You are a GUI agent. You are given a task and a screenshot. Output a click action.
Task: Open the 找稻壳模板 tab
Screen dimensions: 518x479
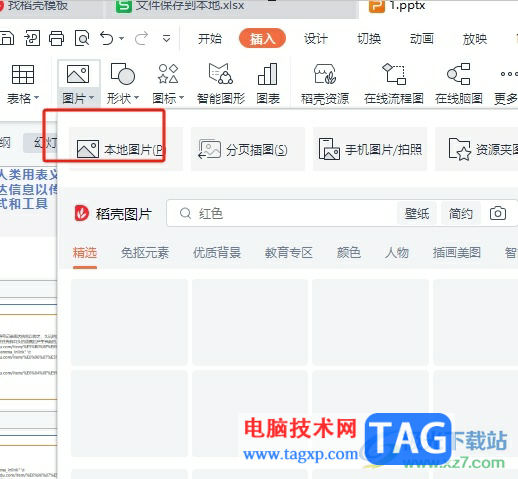[50, 8]
